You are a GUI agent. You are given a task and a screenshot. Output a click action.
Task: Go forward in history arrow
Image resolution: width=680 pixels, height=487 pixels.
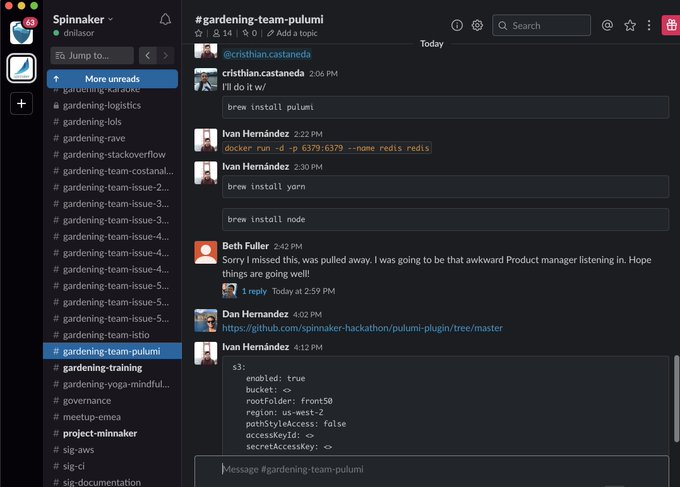(165, 56)
